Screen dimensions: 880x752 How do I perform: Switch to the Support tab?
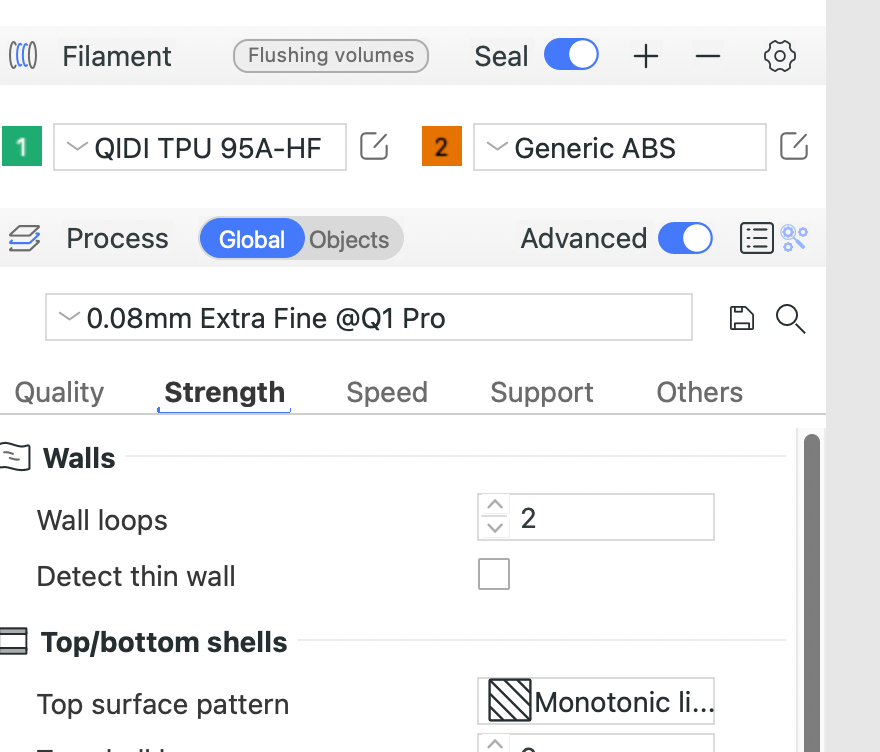point(542,392)
